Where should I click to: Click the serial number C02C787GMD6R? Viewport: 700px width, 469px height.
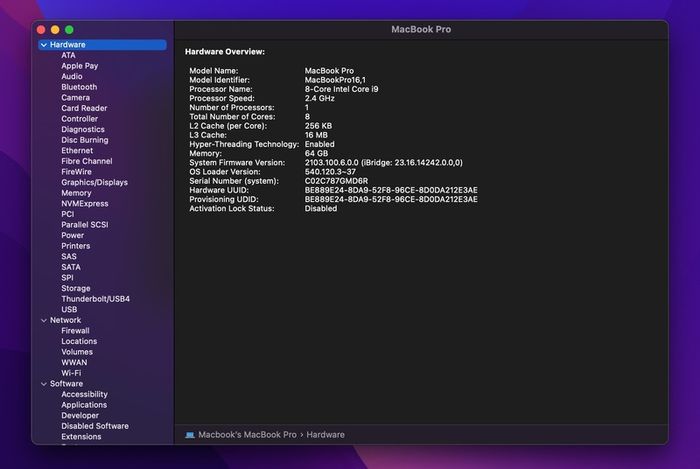pos(337,181)
